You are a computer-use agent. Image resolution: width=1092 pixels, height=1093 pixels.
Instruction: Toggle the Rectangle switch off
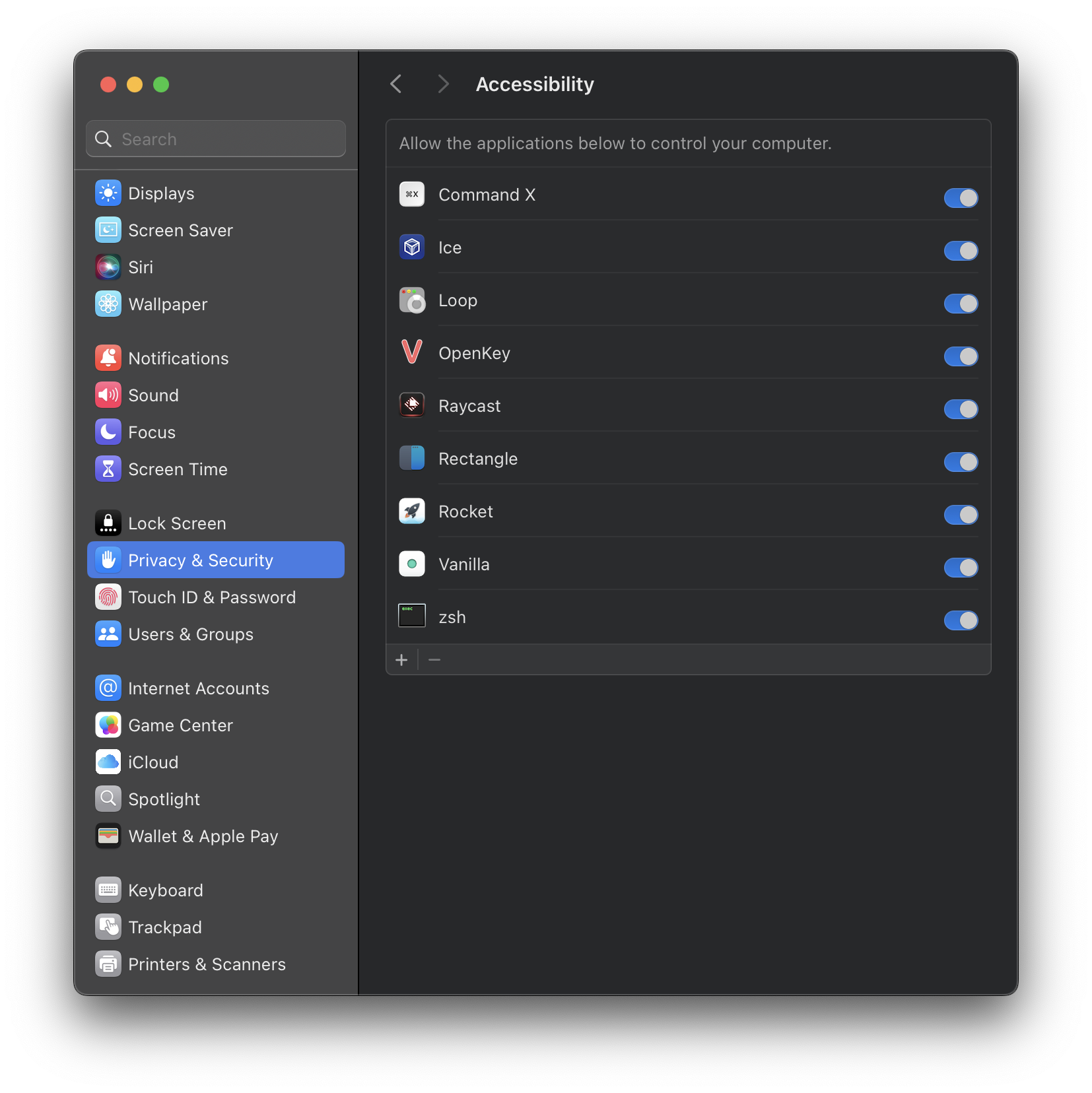point(961,462)
